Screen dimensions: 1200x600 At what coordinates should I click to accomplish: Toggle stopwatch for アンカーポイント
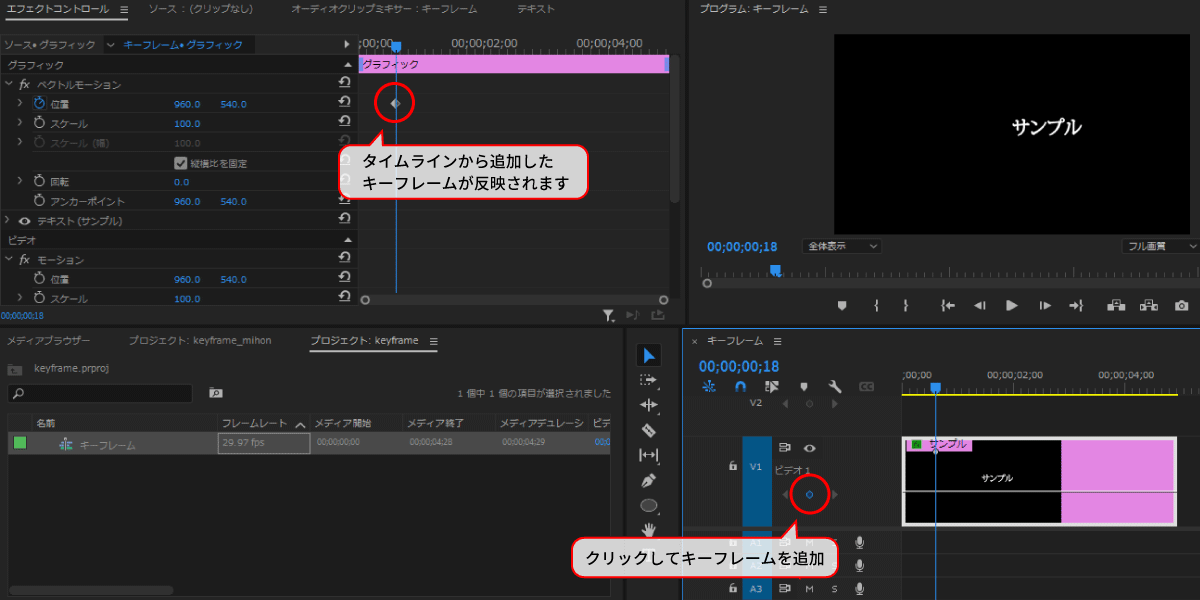point(40,201)
